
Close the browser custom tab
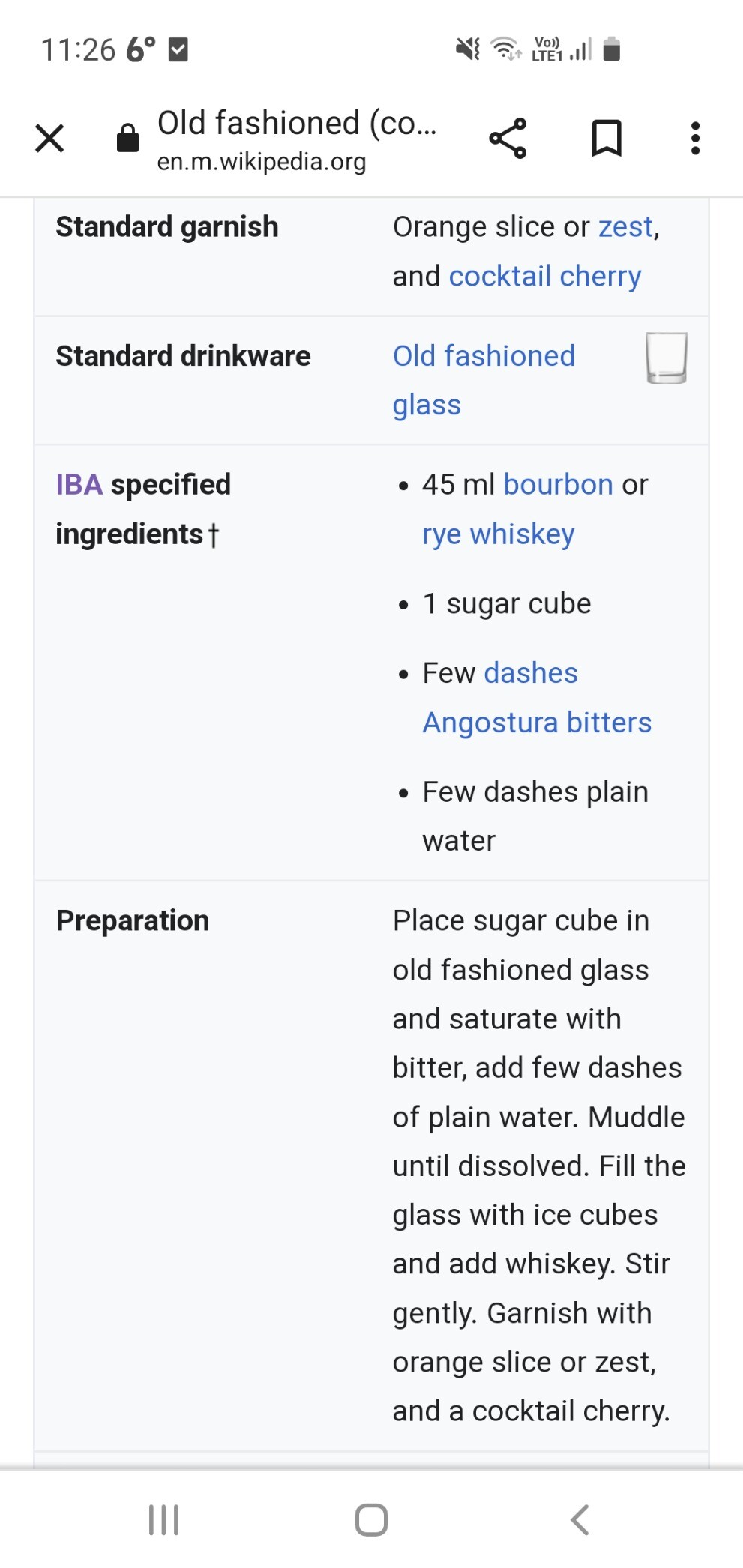(x=49, y=139)
